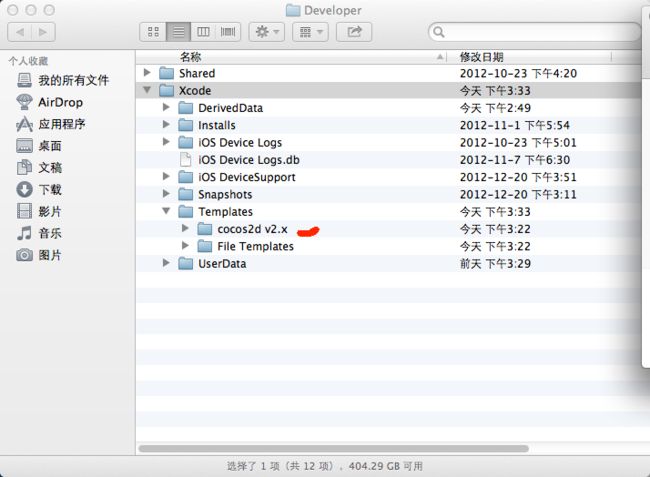
Task: Switch to column view
Action: point(203,32)
